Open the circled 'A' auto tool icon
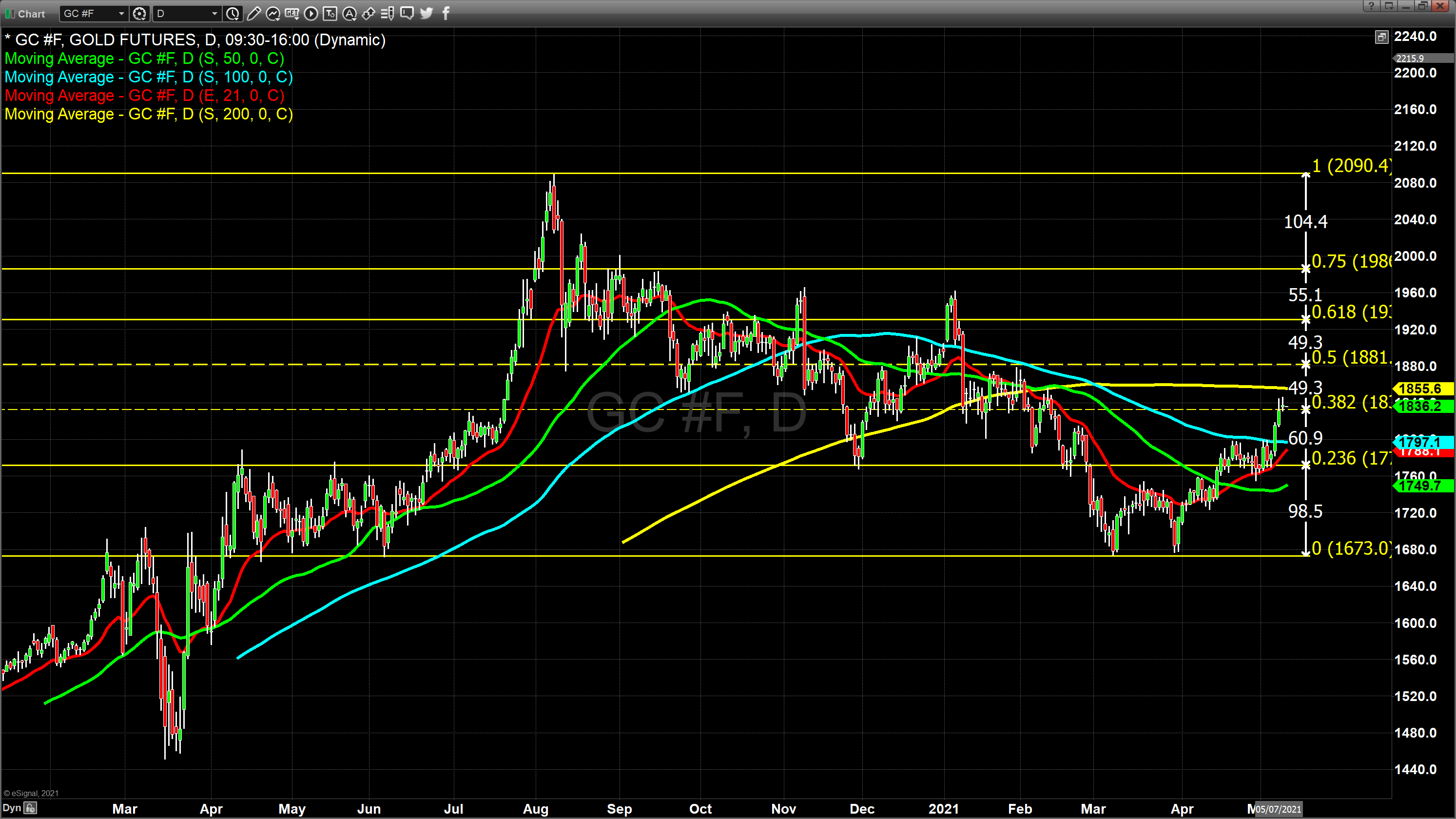 (x=349, y=13)
